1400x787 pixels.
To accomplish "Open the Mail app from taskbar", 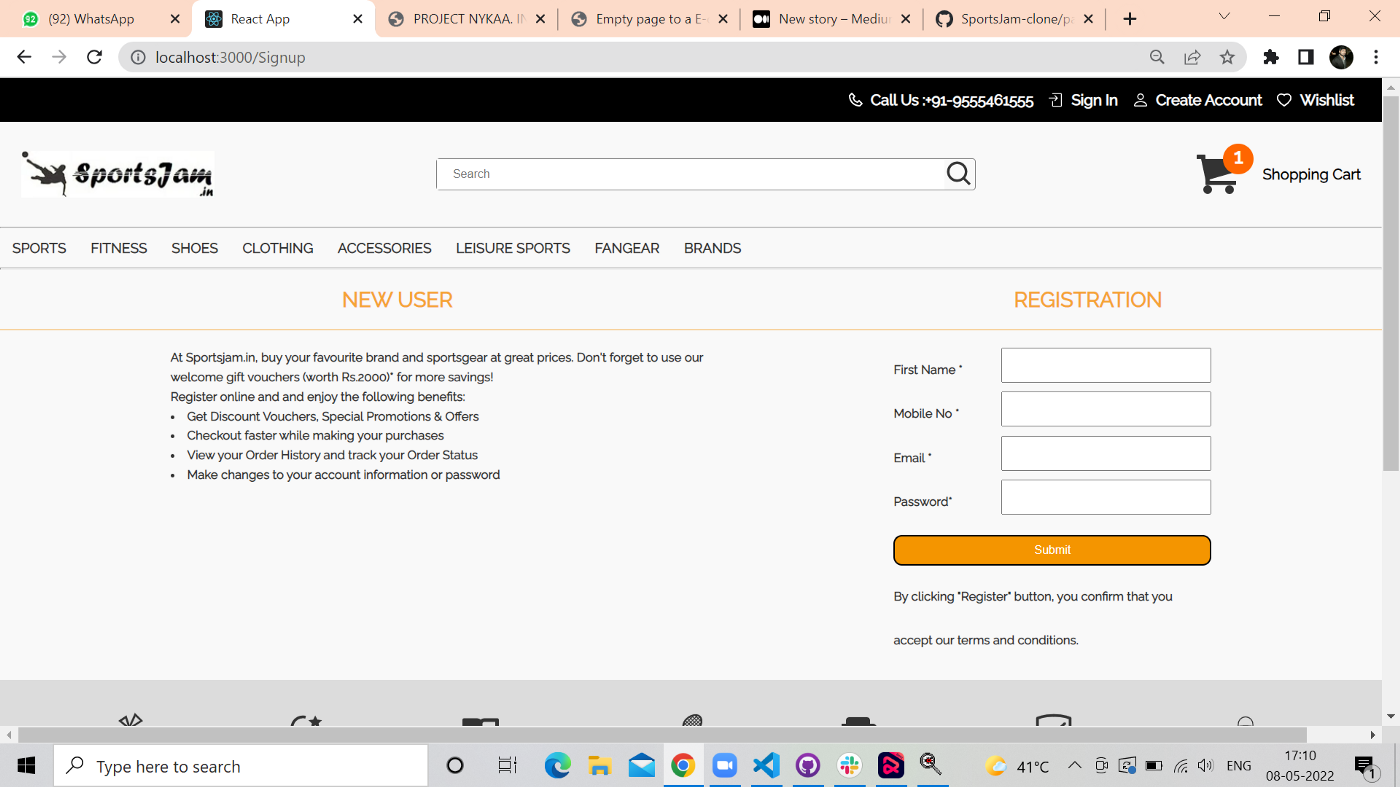I will coord(641,766).
